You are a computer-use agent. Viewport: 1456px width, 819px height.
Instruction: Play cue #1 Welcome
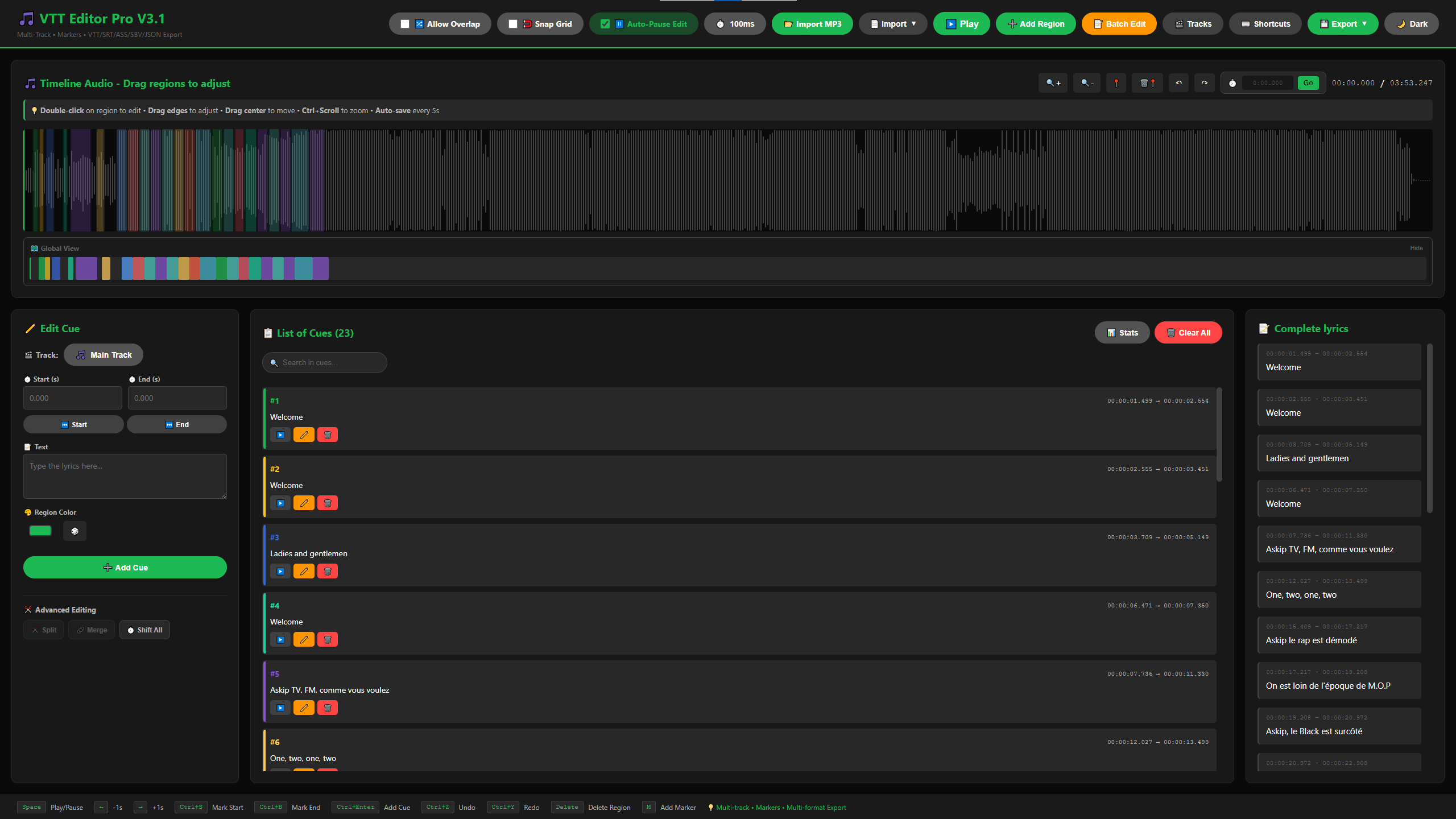[x=280, y=435]
